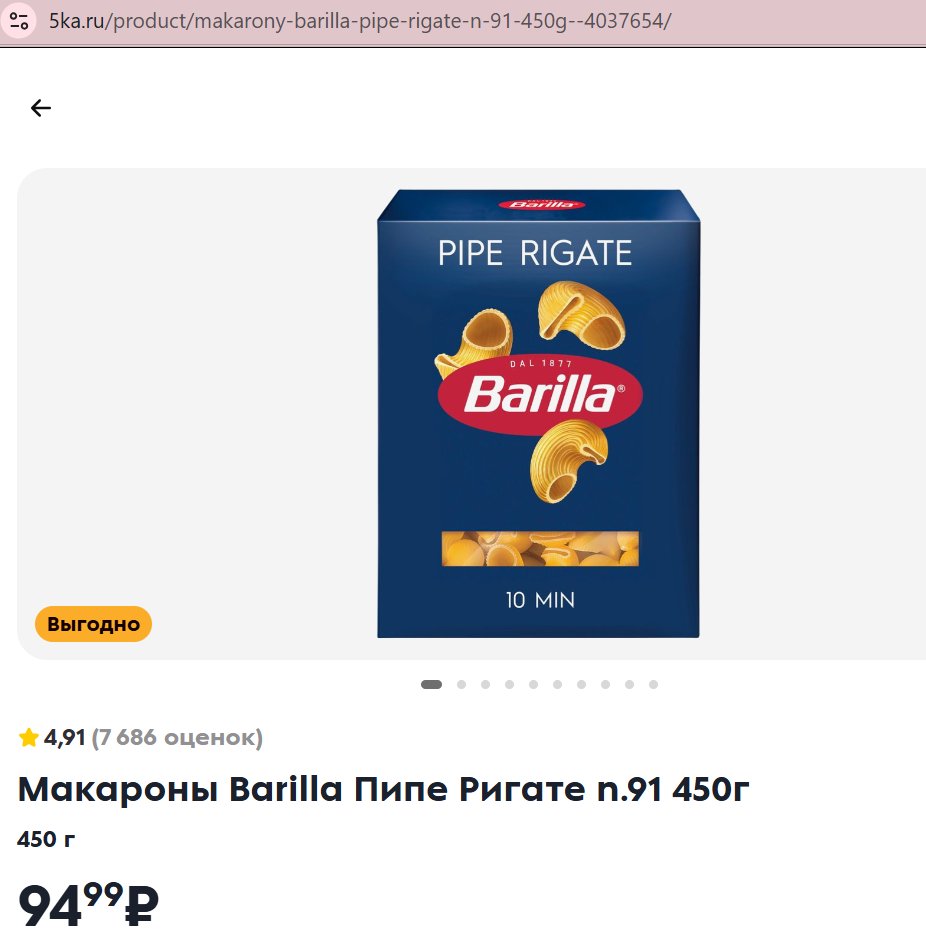Click the 94.99 ₽ price
Viewport: 926px width, 932px height.
click(88, 905)
